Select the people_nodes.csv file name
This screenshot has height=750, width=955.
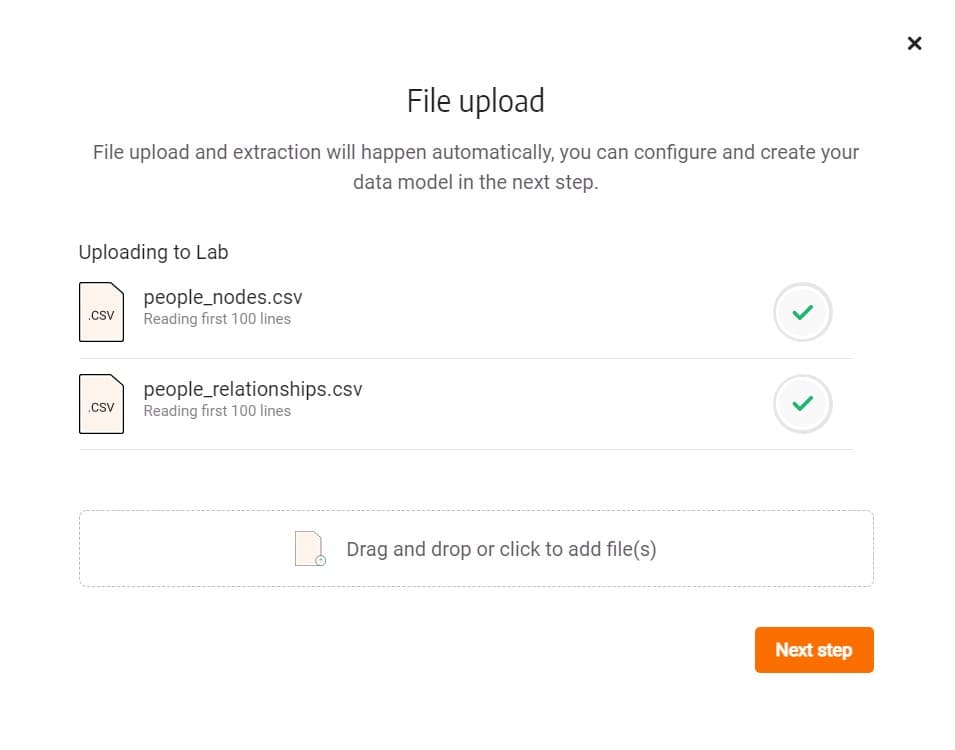point(223,297)
